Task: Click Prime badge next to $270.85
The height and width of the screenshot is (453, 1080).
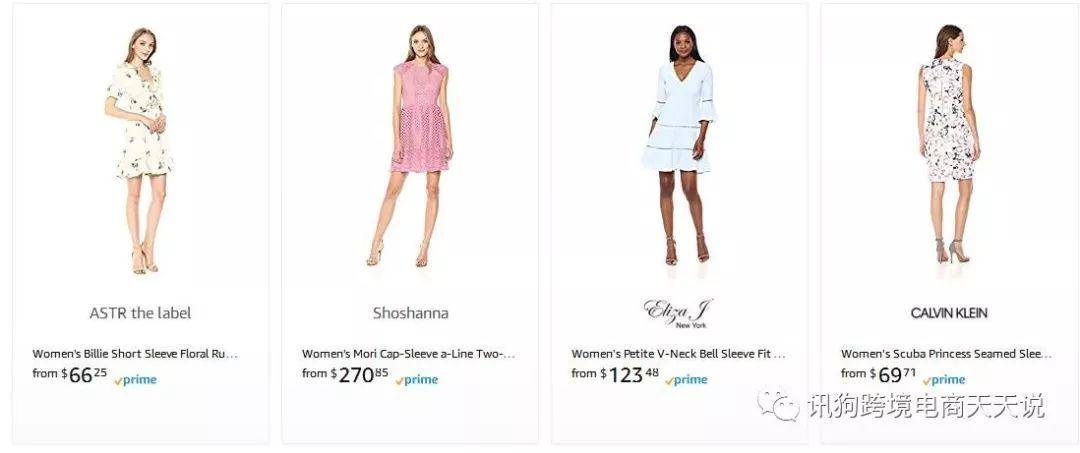Action: click(417, 380)
